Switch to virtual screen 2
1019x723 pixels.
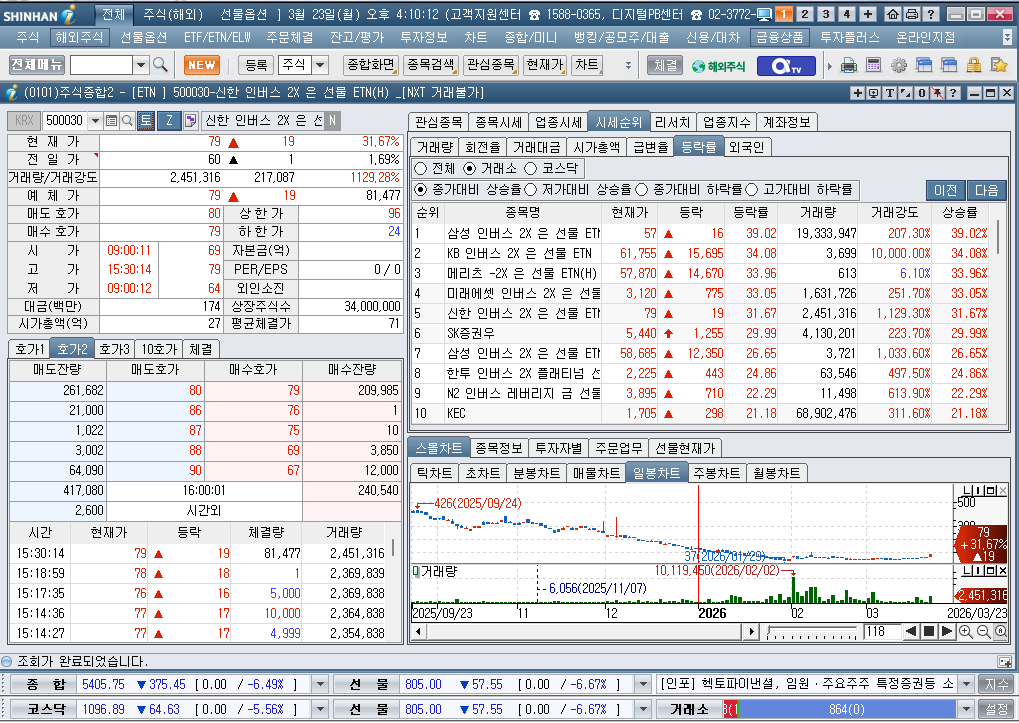(x=805, y=14)
